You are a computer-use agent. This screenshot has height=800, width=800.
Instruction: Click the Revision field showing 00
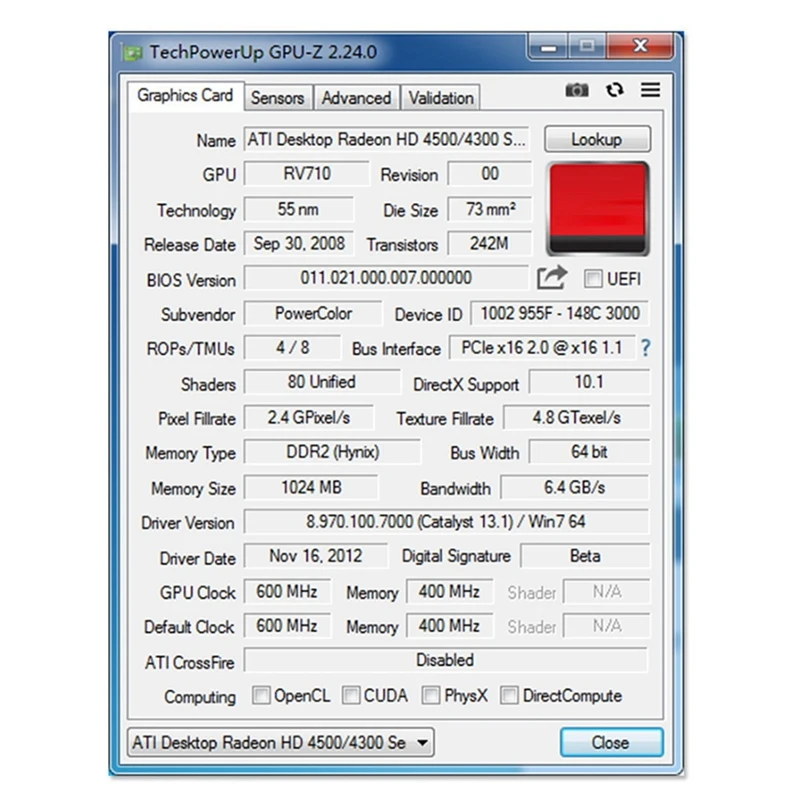490,174
